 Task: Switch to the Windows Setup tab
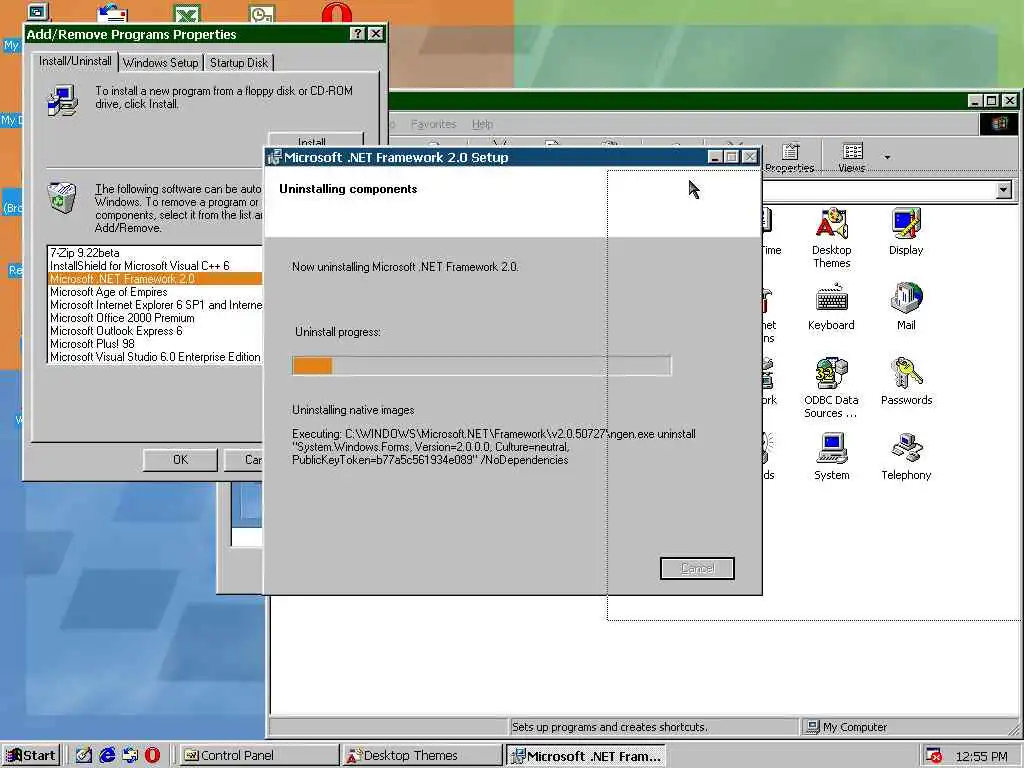pos(161,63)
